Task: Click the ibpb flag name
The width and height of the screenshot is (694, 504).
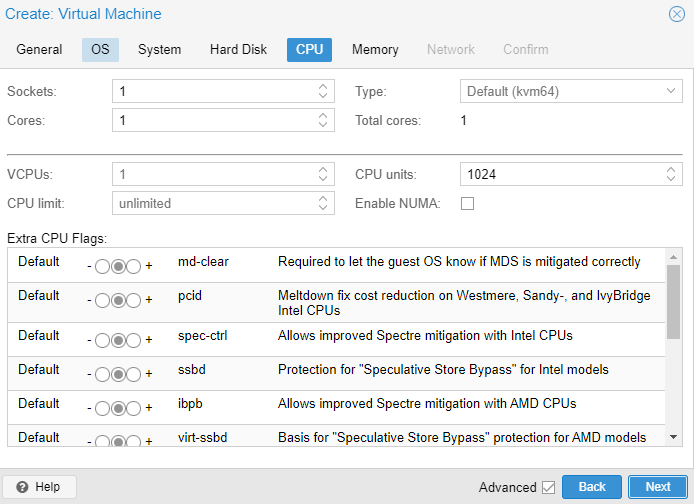Action: tap(190, 404)
